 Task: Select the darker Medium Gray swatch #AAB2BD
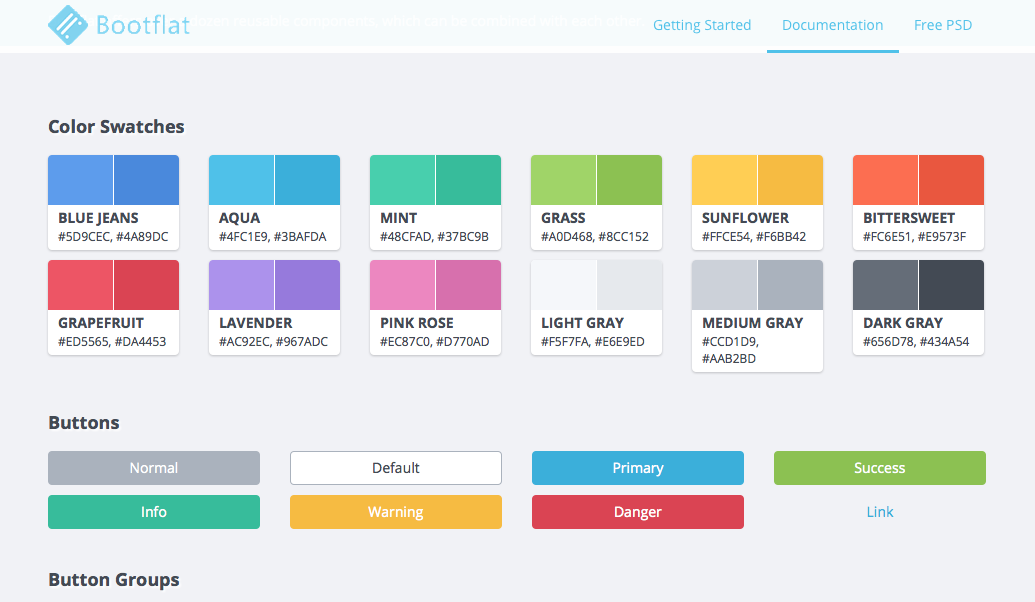coord(791,285)
